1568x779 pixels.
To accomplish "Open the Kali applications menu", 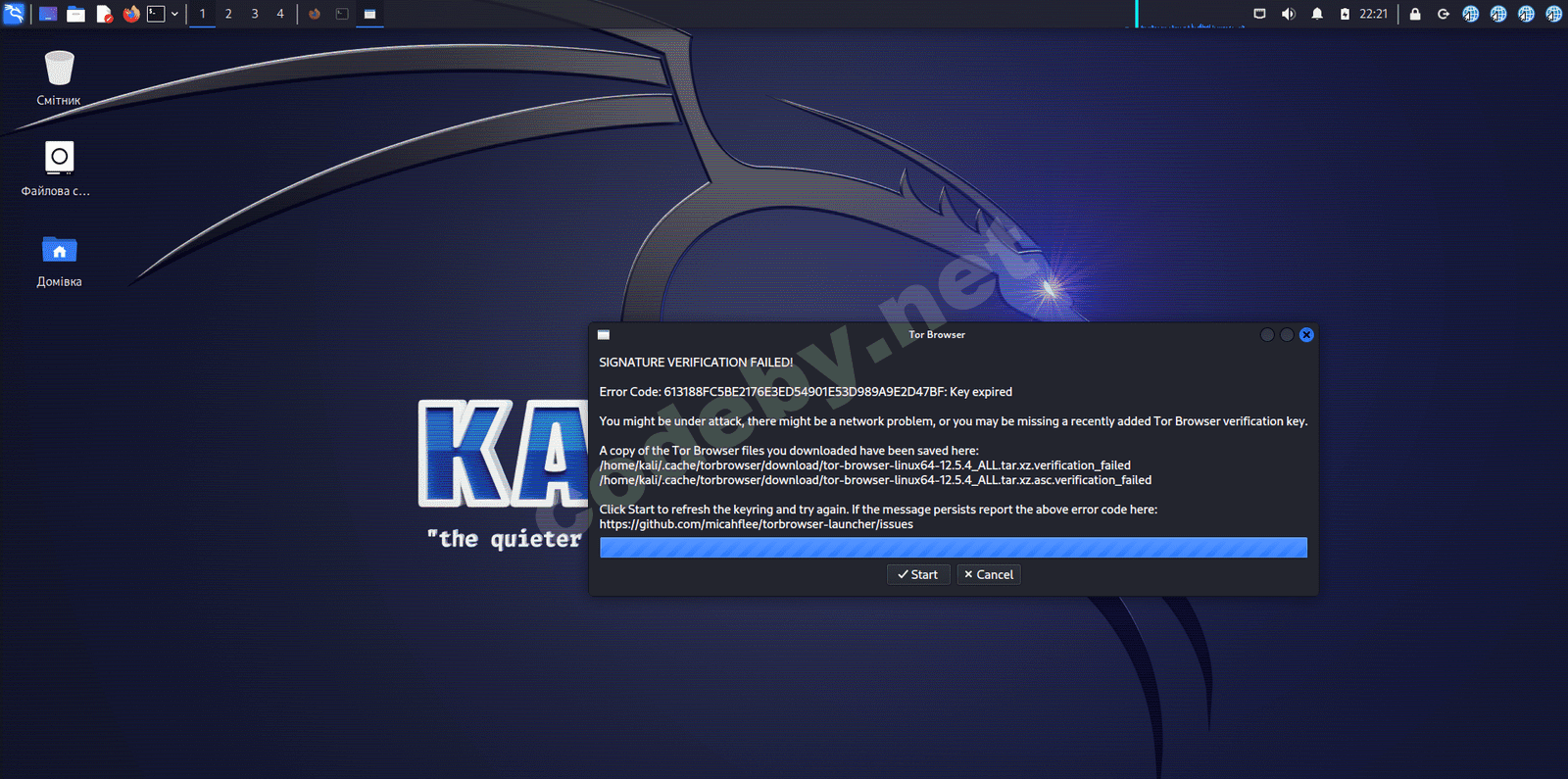I will [14, 14].
